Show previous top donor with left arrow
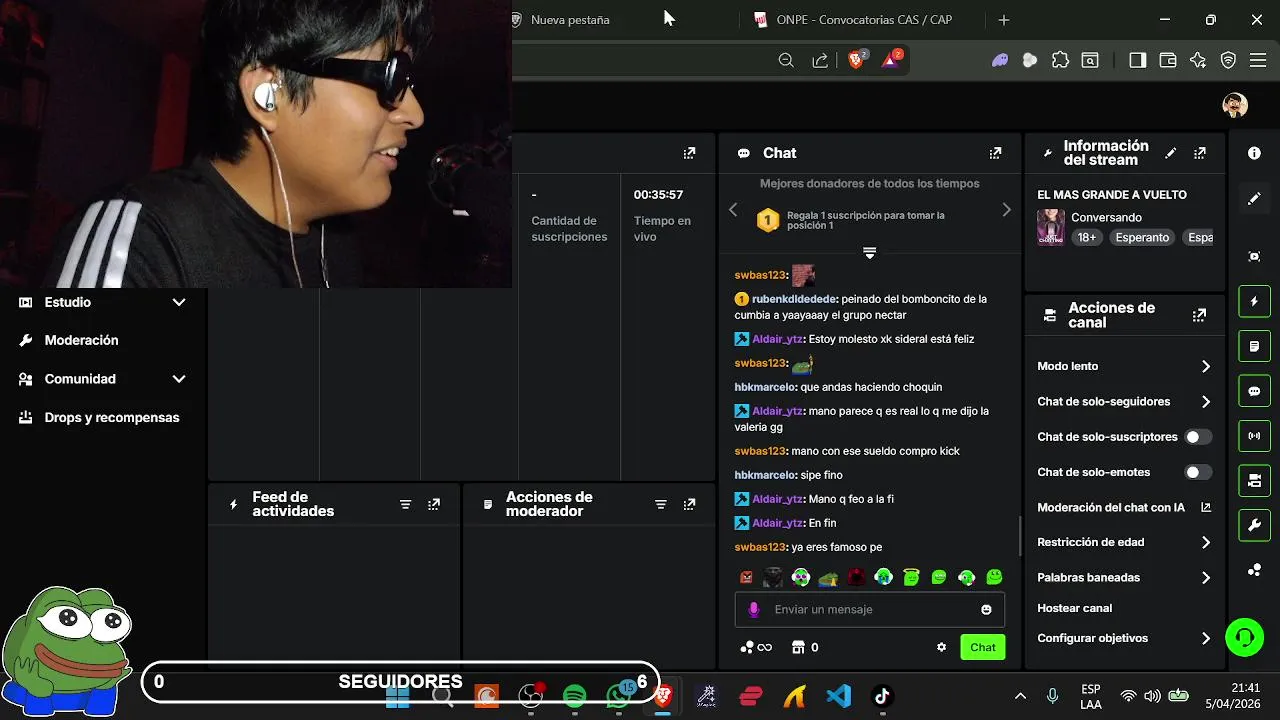1280x720 pixels. (x=733, y=210)
